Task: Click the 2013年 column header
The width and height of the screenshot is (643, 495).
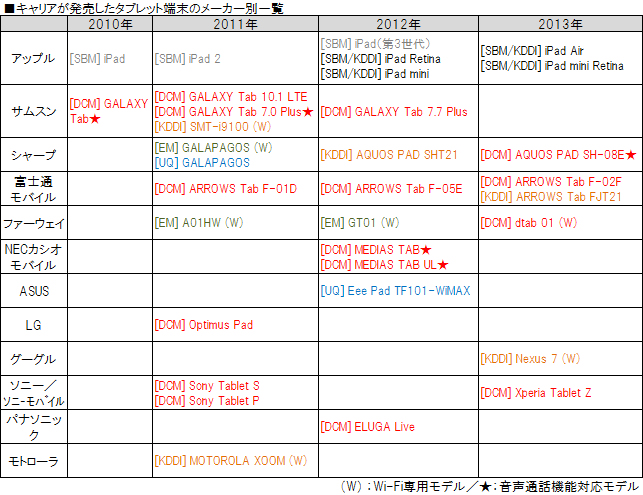Action: tap(560, 24)
